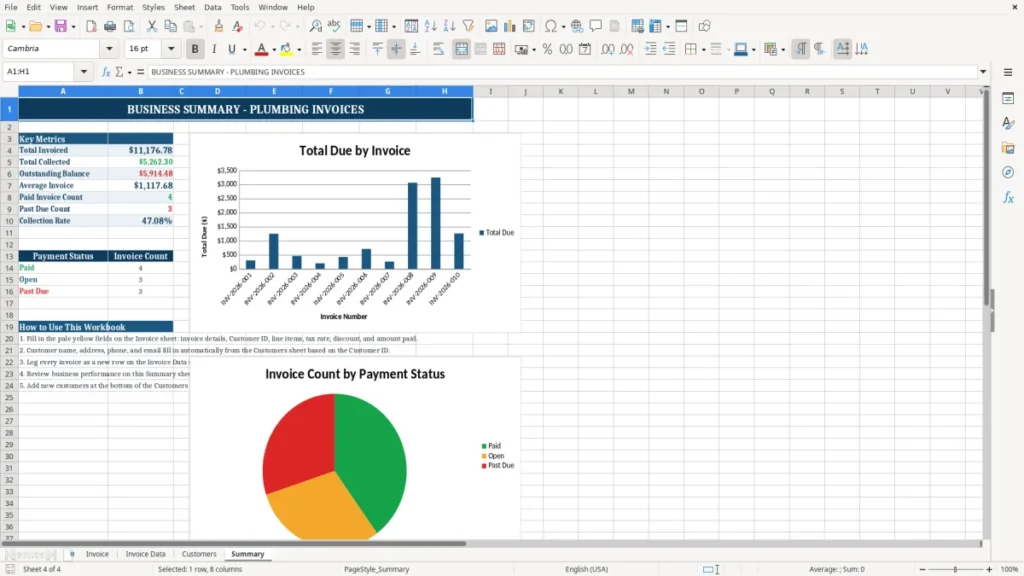Open the File menu
This screenshot has width=1024, height=576.
11,7
